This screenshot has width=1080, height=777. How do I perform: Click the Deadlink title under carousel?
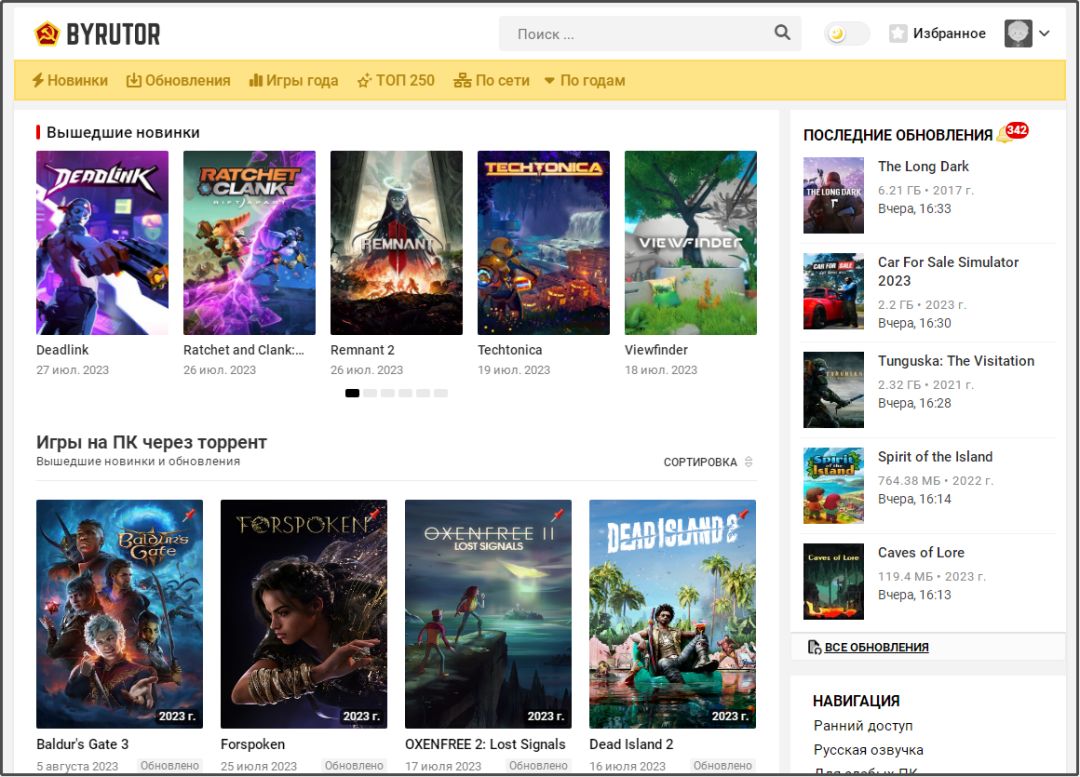pyautogui.click(x=62, y=350)
